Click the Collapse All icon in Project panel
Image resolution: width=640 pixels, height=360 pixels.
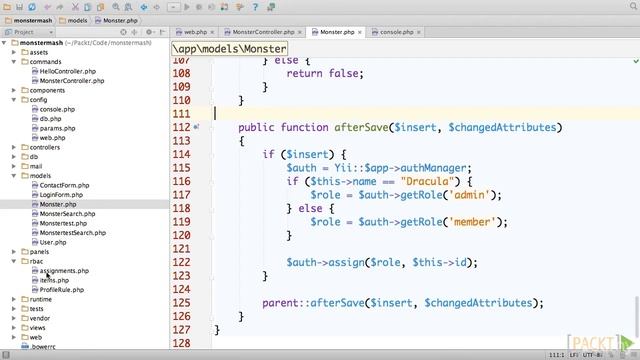134,32
